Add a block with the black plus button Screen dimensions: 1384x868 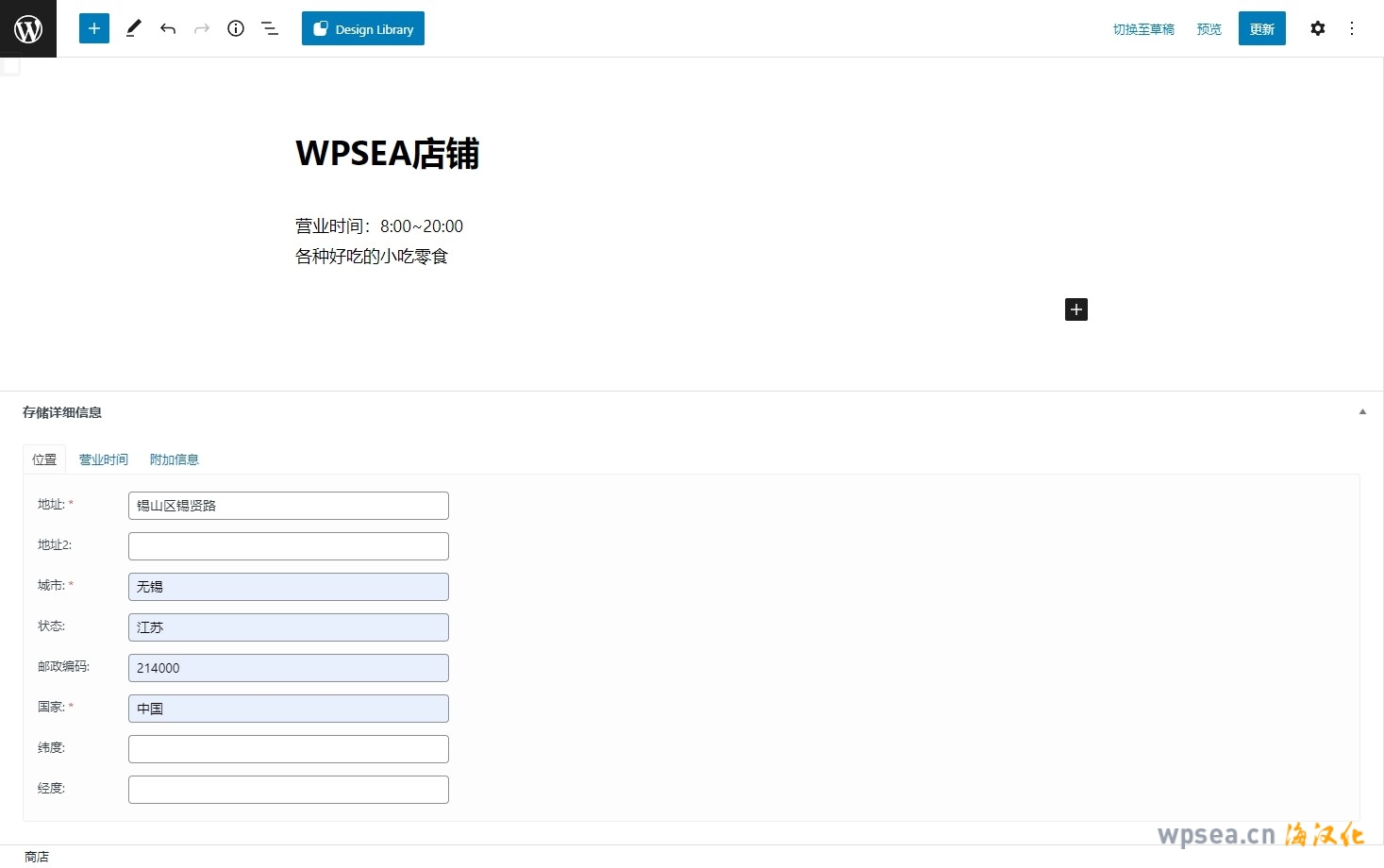click(1076, 309)
